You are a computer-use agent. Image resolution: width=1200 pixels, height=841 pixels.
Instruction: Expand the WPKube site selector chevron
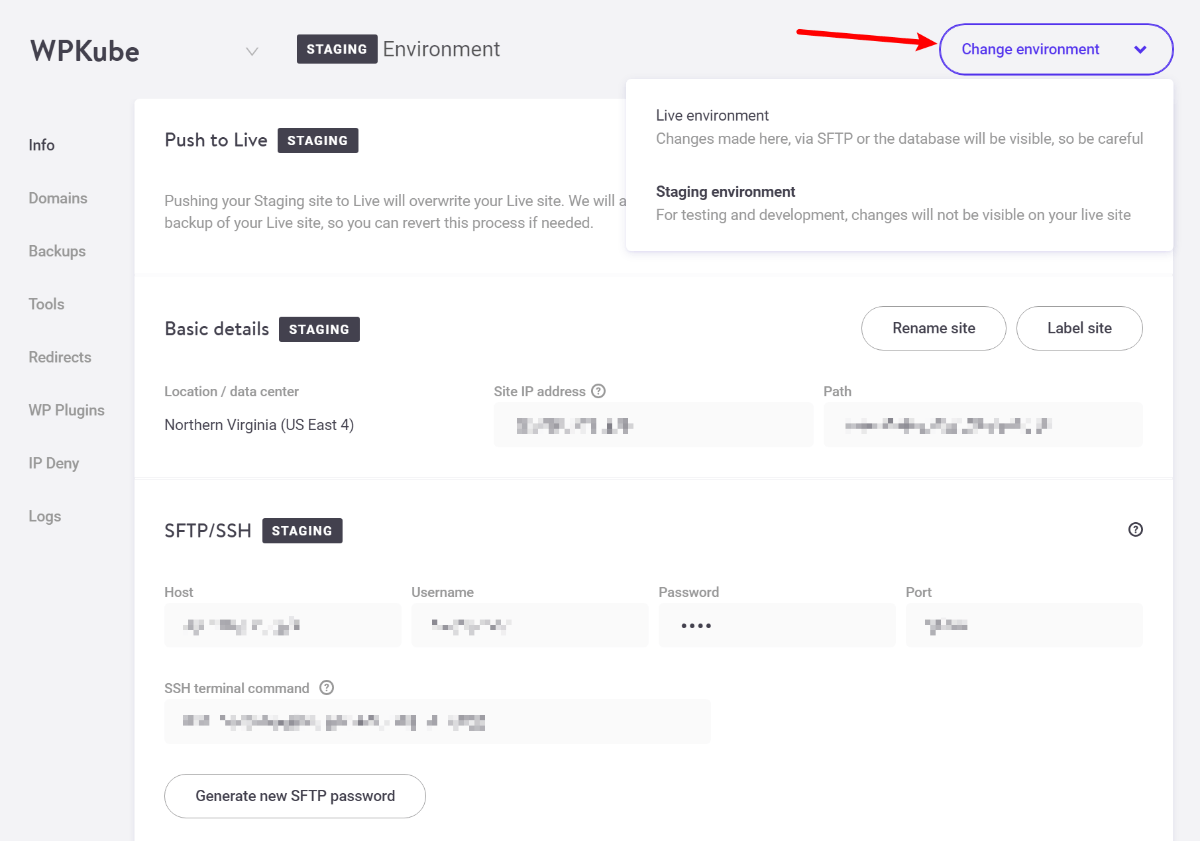pos(252,51)
